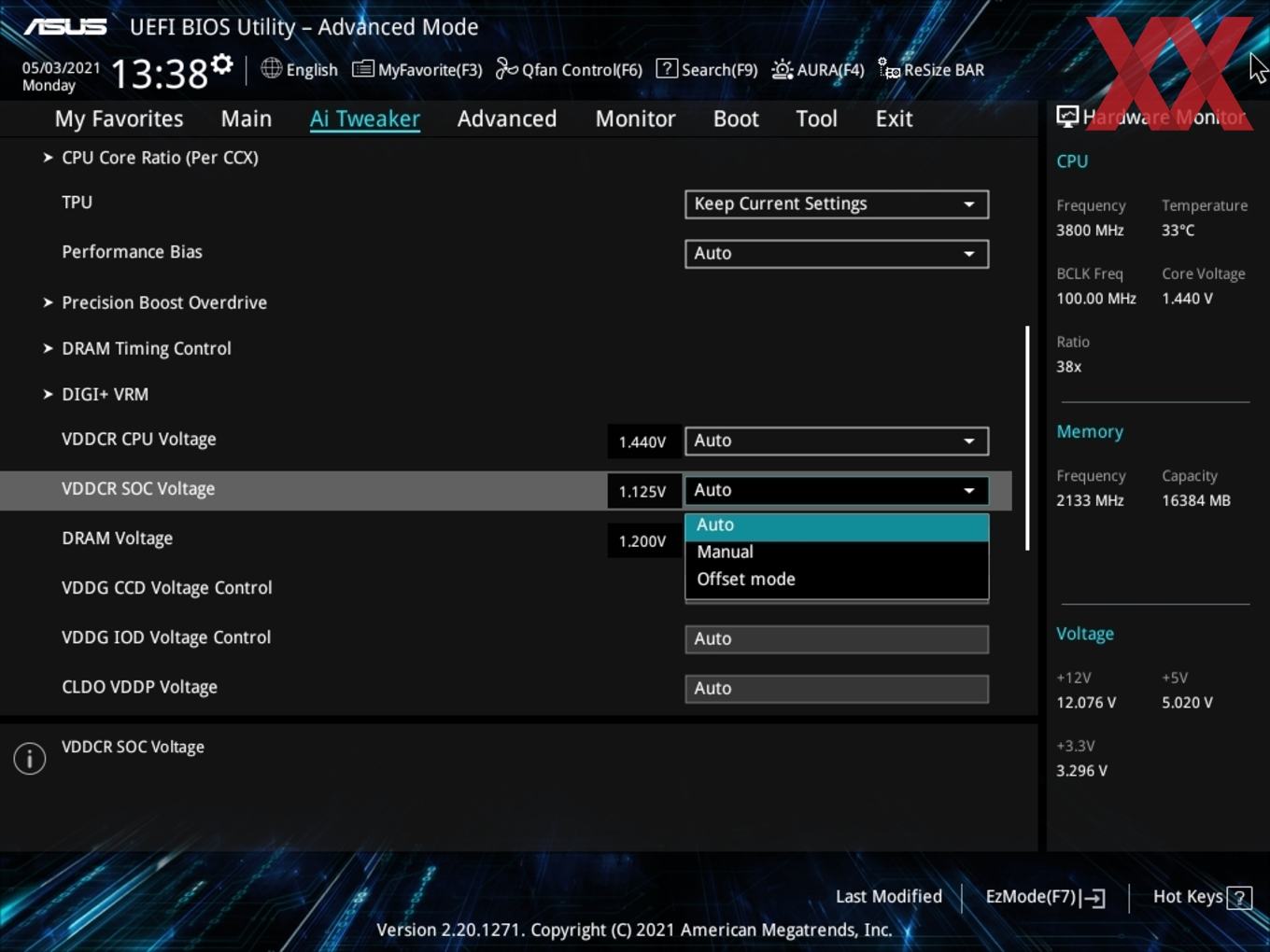Go to the Boot tab
1270x952 pixels.
click(x=736, y=119)
